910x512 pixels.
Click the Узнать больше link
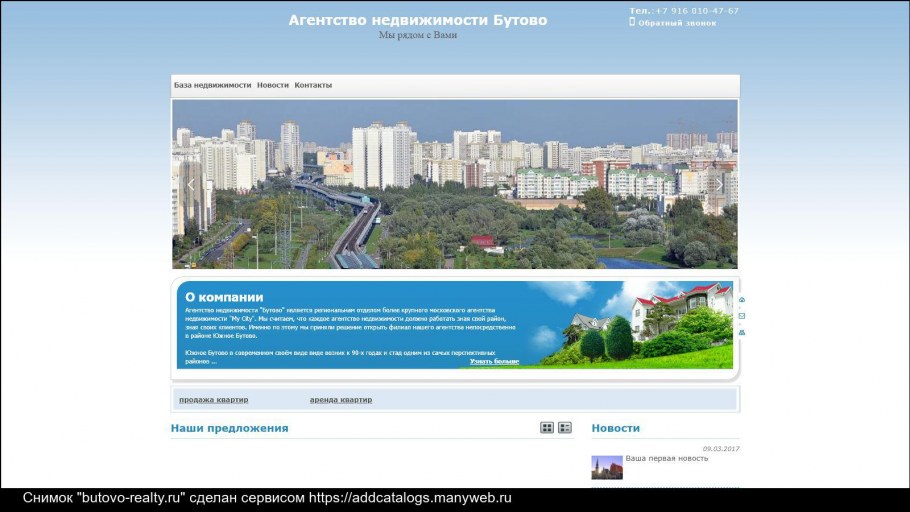pyautogui.click(x=494, y=361)
